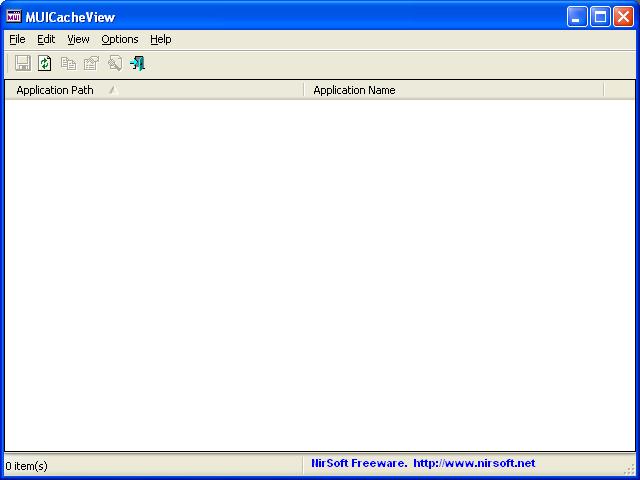Open the Help menu
The image size is (640, 480).
[x=161, y=39]
